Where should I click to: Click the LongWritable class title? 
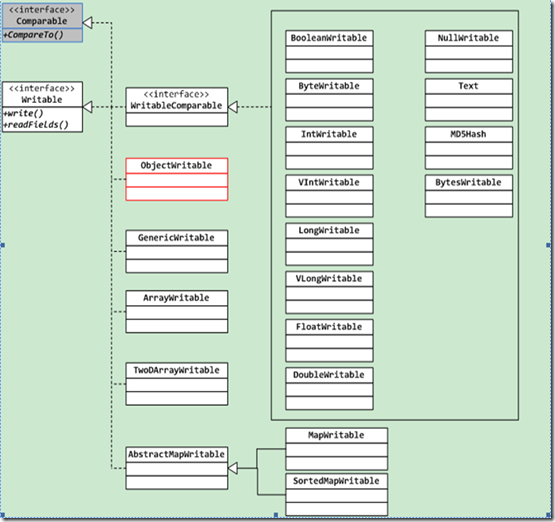[x=329, y=230]
